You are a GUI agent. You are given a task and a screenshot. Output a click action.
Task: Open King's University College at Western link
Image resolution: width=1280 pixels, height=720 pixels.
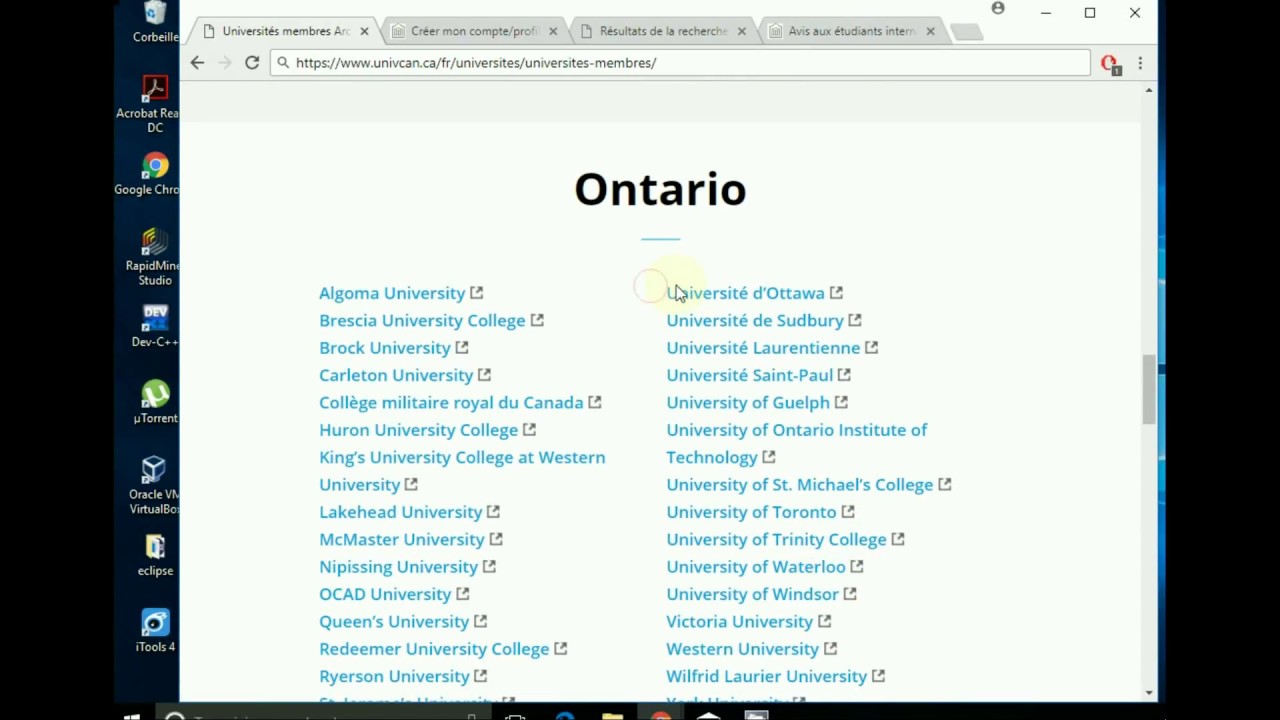tap(462, 470)
